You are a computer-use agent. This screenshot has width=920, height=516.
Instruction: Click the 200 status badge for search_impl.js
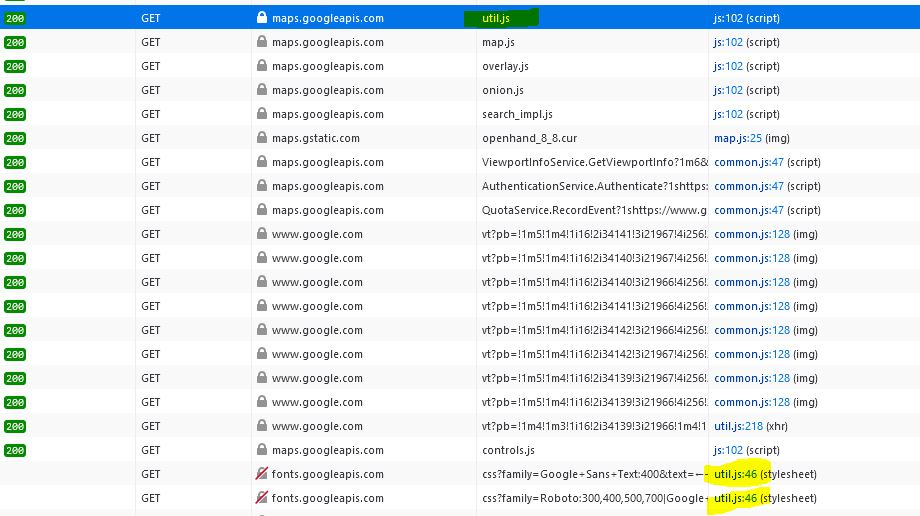pyautogui.click(x=15, y=114)
